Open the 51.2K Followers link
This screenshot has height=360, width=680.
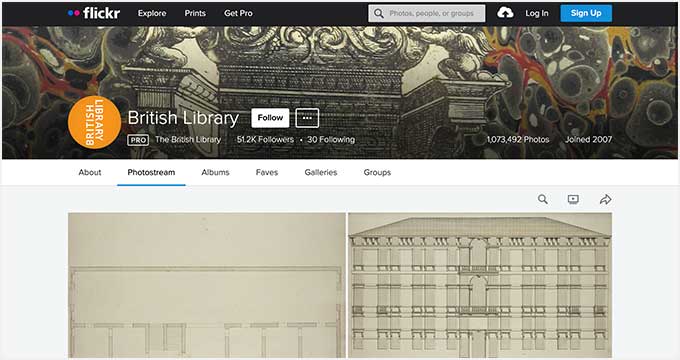click(265, 140)
